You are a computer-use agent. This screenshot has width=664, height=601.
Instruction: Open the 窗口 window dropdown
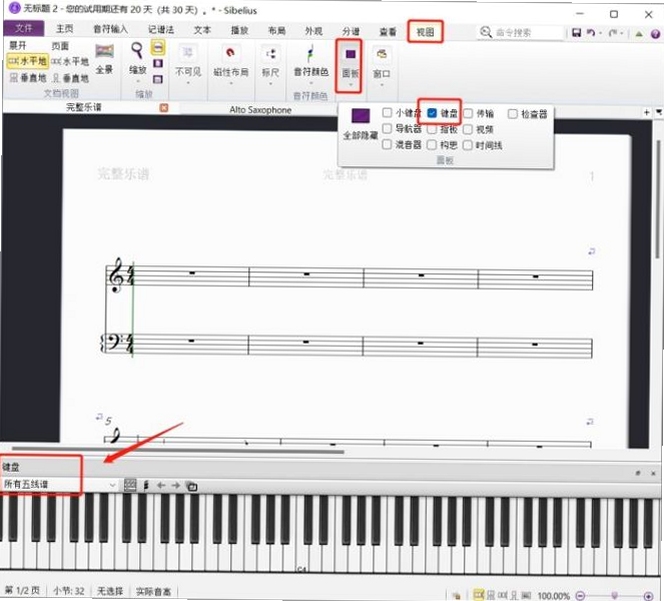(x=382, y=66)
